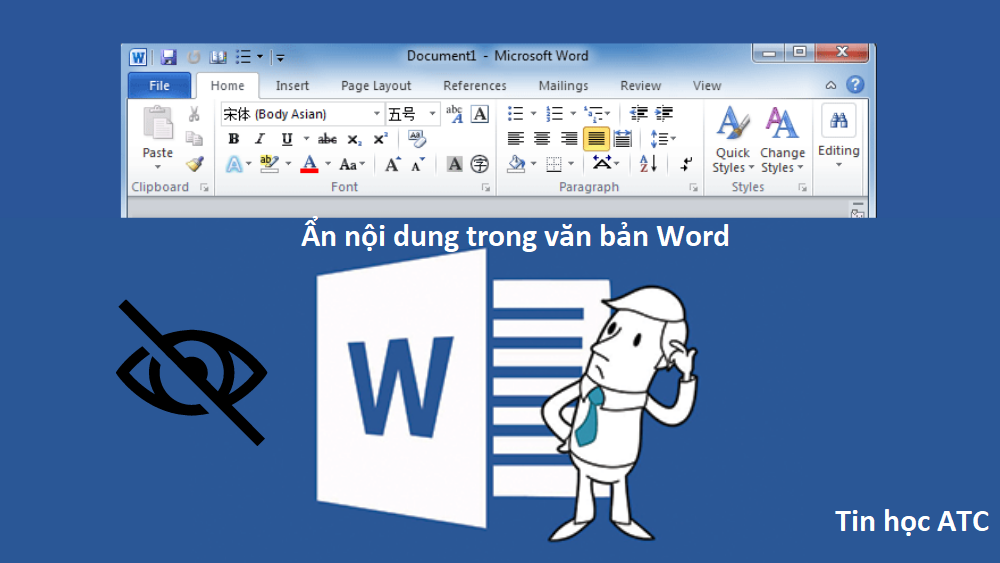The image size is (1000, 563).
Task: Click the Redo/Repeat arrow icon
Action: (194, 57)
